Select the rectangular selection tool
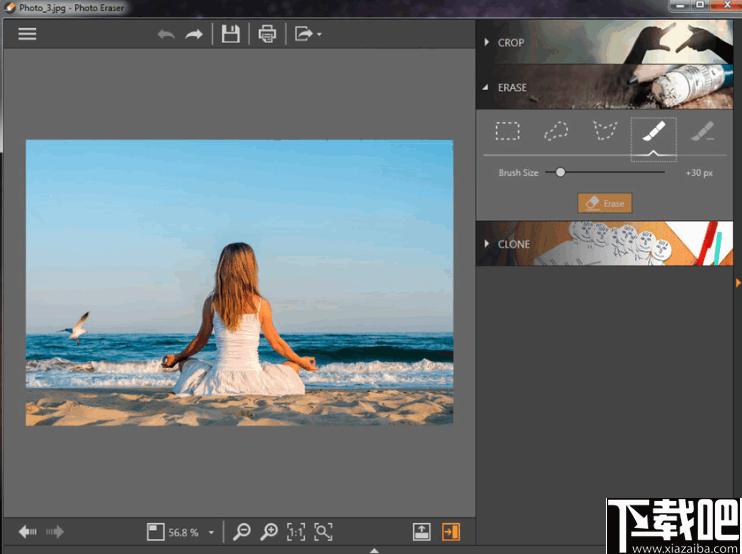Screen dimensions: 742x554 507,132
